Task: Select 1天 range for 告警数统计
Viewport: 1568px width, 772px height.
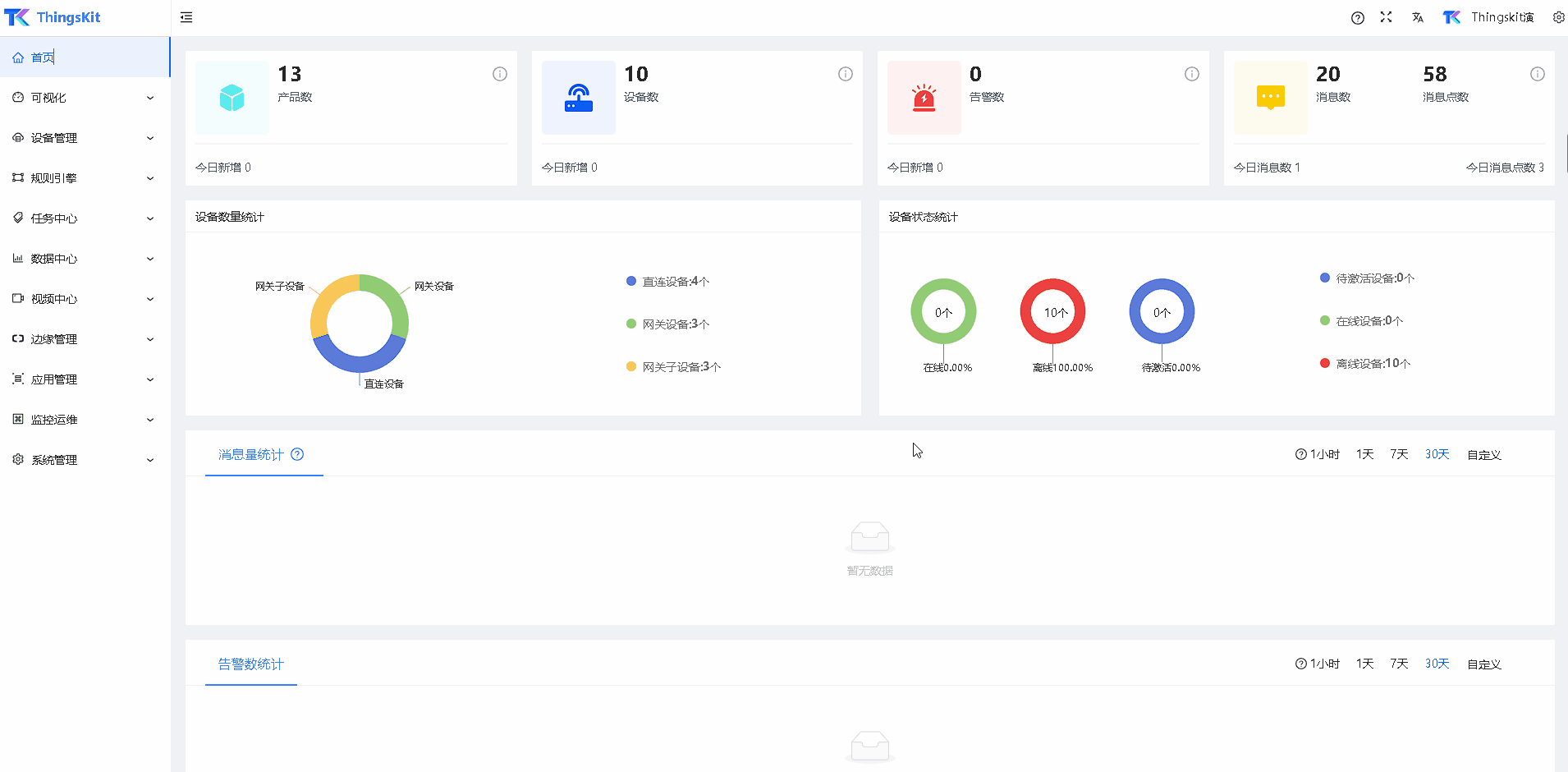Action: point(1365,664)
